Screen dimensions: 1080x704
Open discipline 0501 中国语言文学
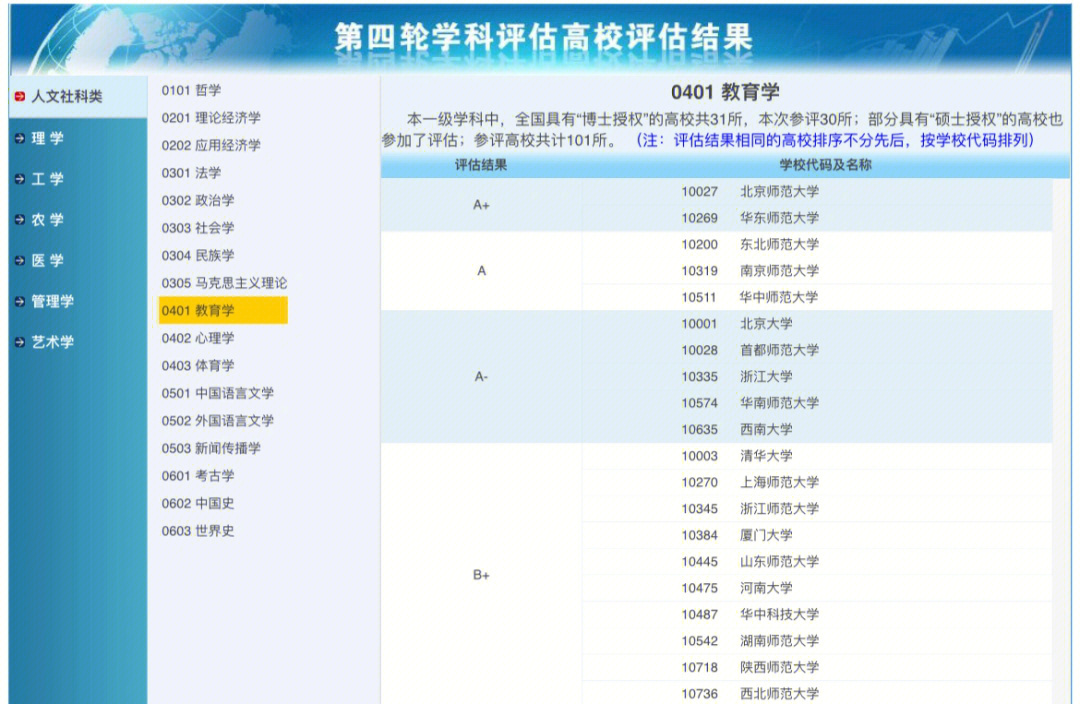coord(218,393)
